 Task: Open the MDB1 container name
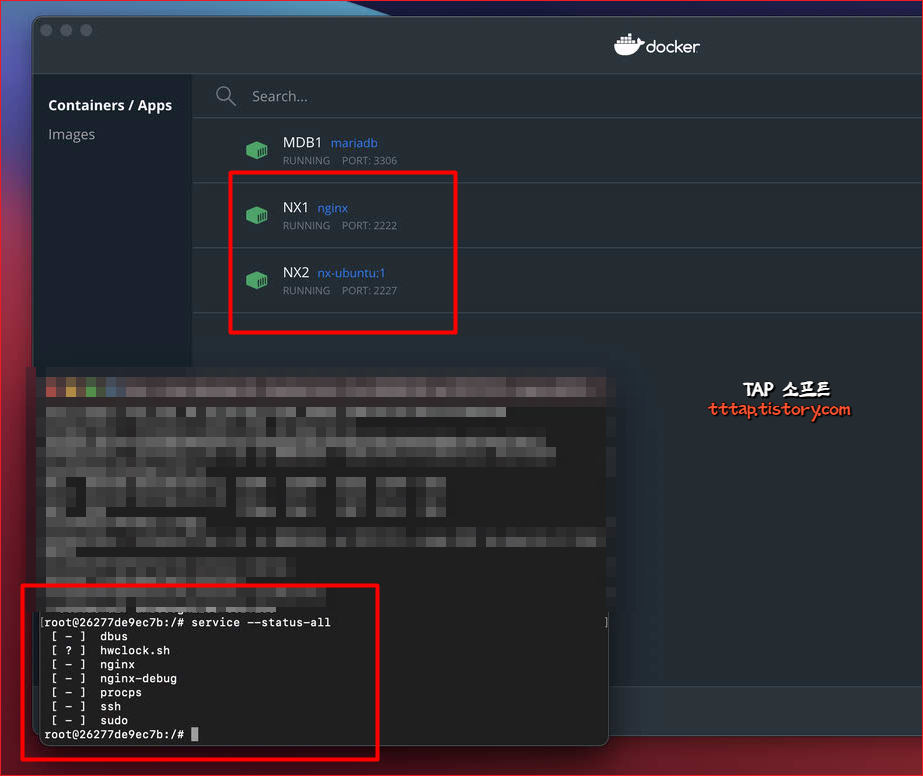[302, 142]
